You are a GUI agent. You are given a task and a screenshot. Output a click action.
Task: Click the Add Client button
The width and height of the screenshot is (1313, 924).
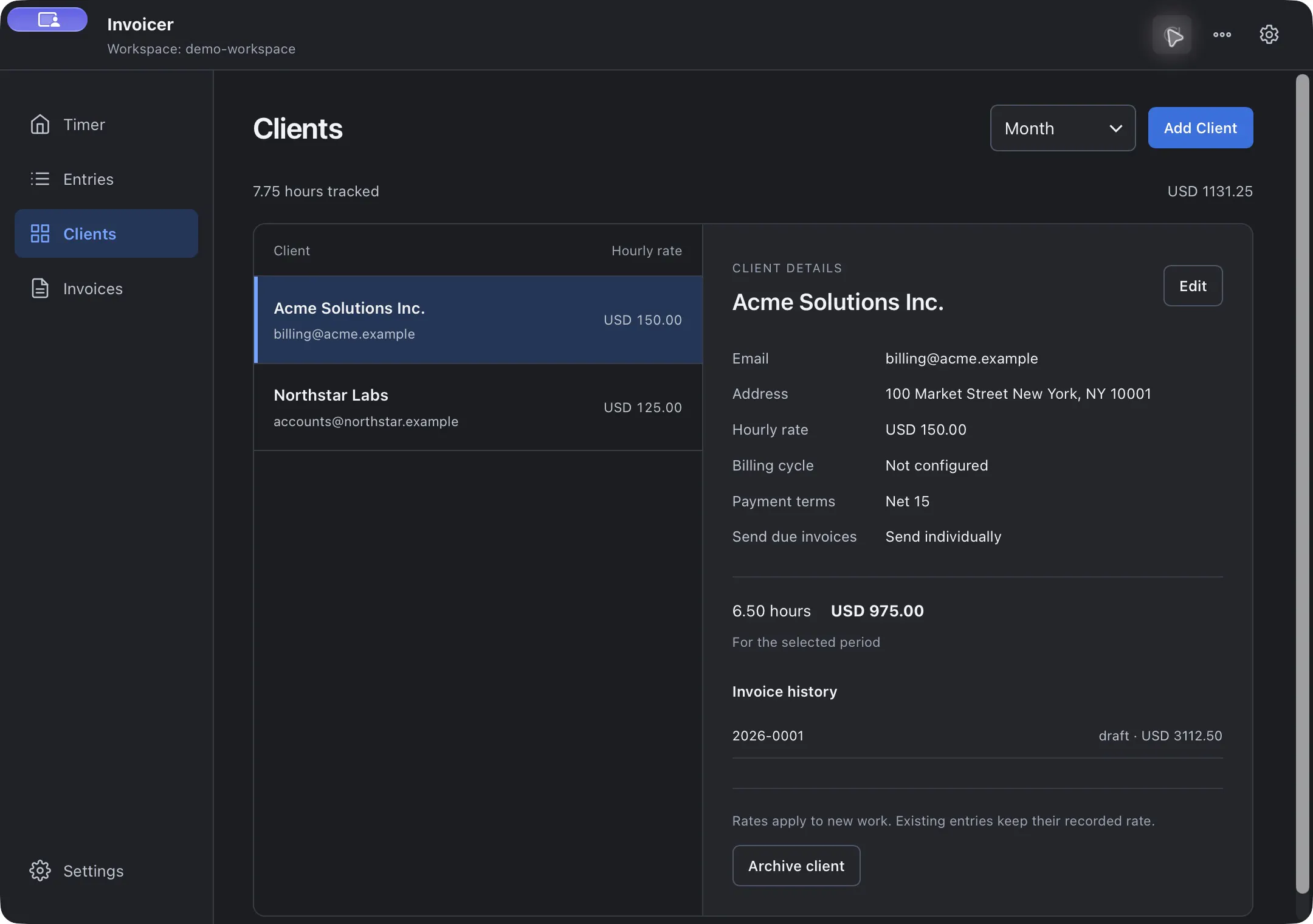pos(1201,128)
